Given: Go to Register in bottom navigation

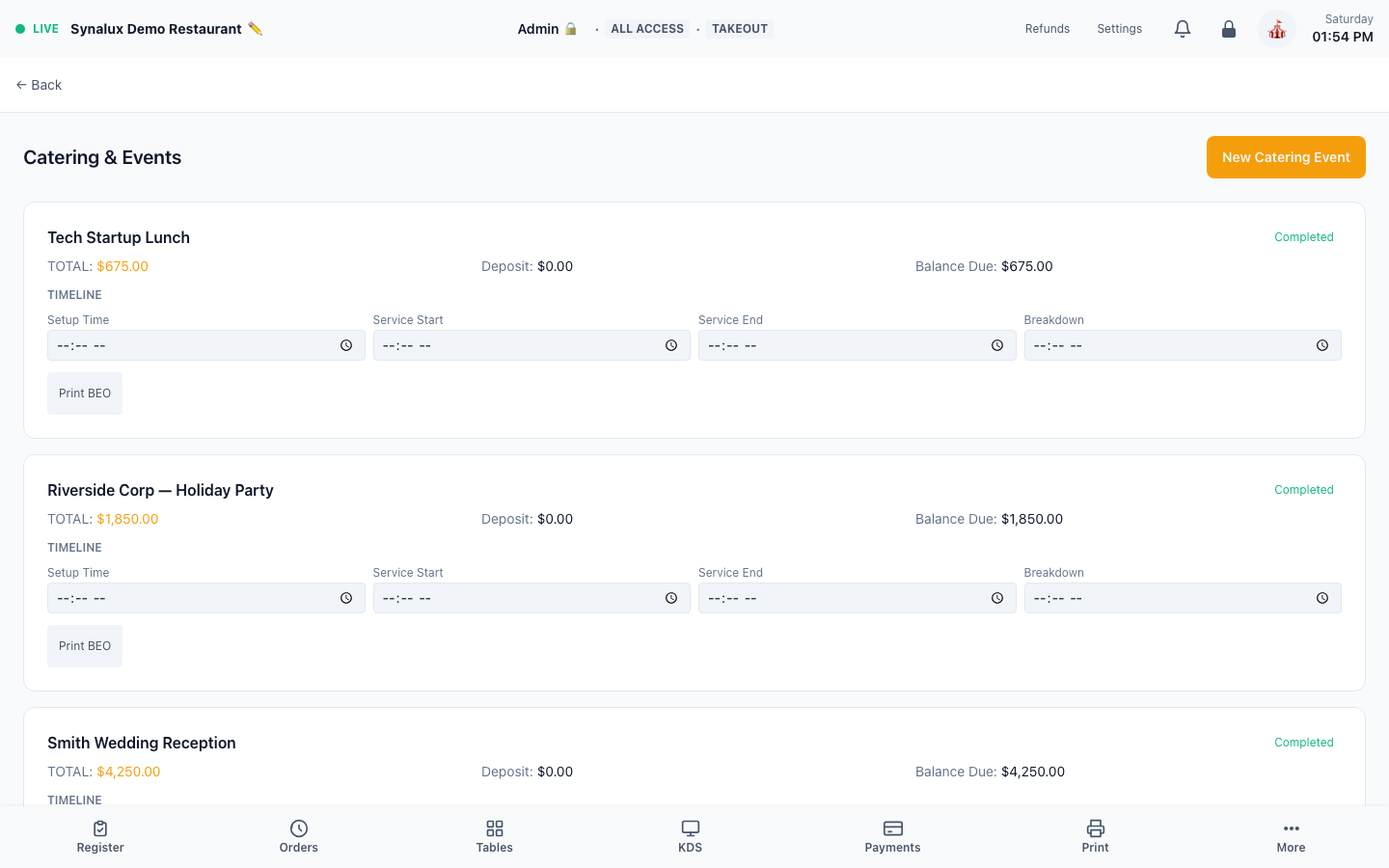Looking at the screenshot, I should coord(100,837).
